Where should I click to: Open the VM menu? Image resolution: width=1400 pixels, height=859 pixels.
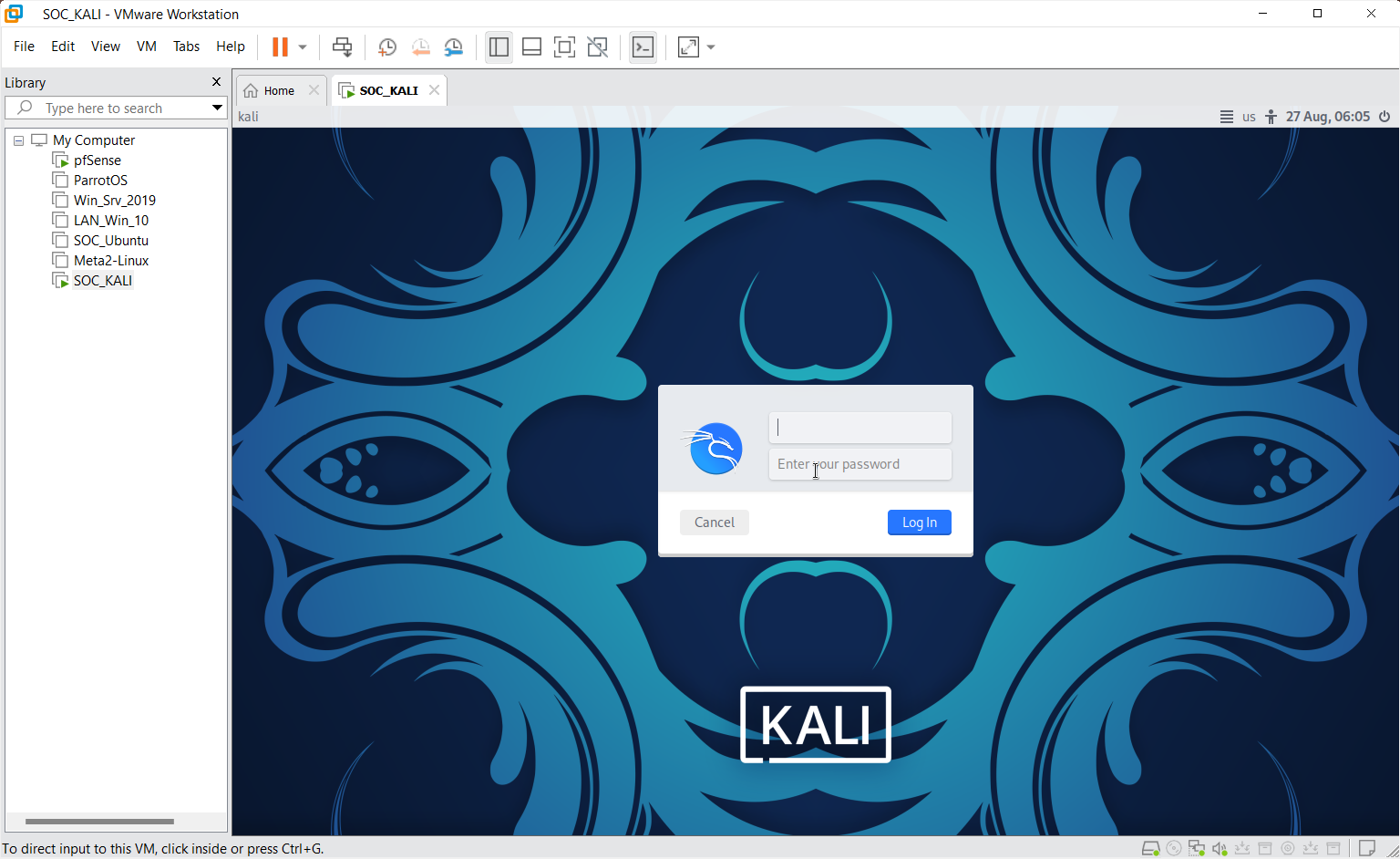pyautogui.click(x=147, y=47)
